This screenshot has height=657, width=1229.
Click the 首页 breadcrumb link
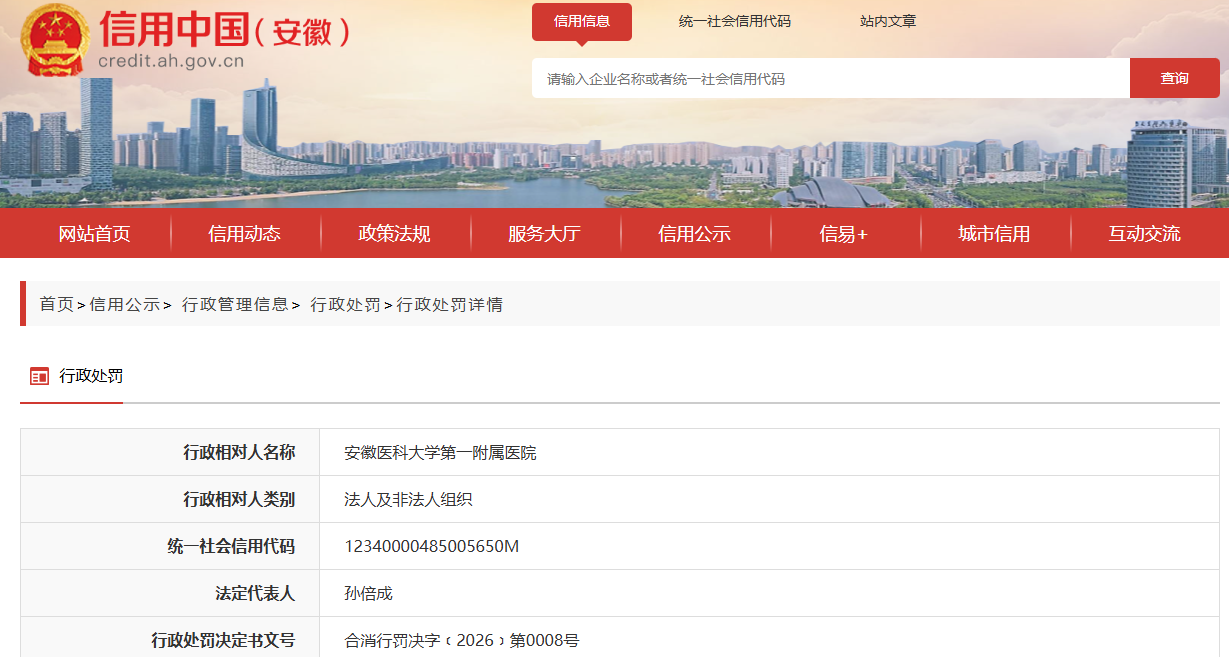pyautogui.click(x=57, y=304)
